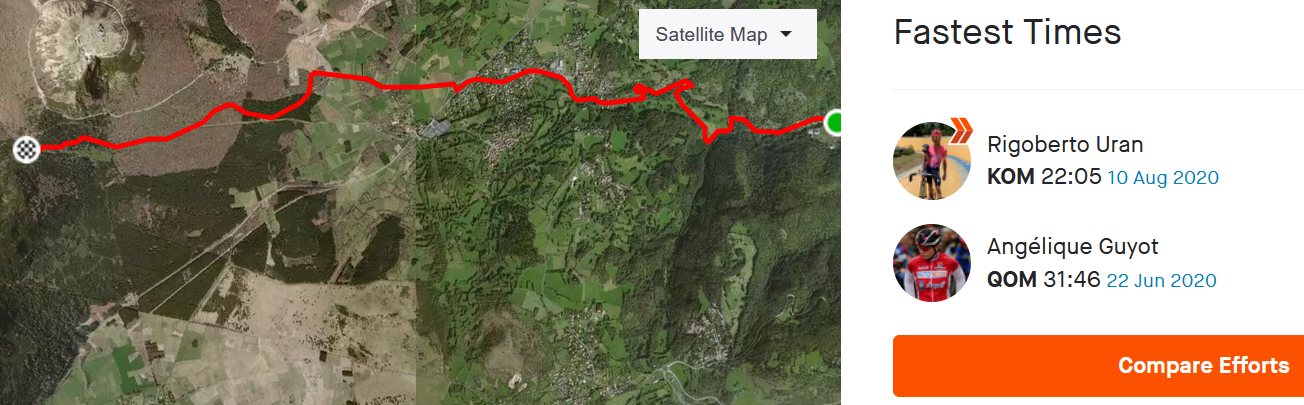Click the QOM label
Screen dimensions: 1304x405
[x=1011, y=280]
